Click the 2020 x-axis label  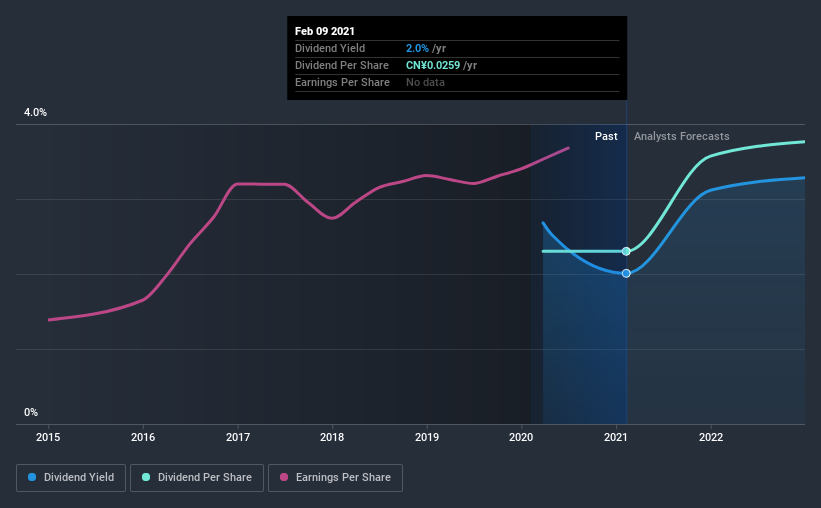pos(521,437)
